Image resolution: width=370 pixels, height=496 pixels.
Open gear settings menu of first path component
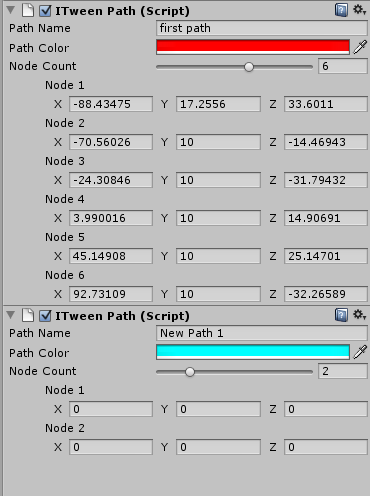tap(360, 10)
